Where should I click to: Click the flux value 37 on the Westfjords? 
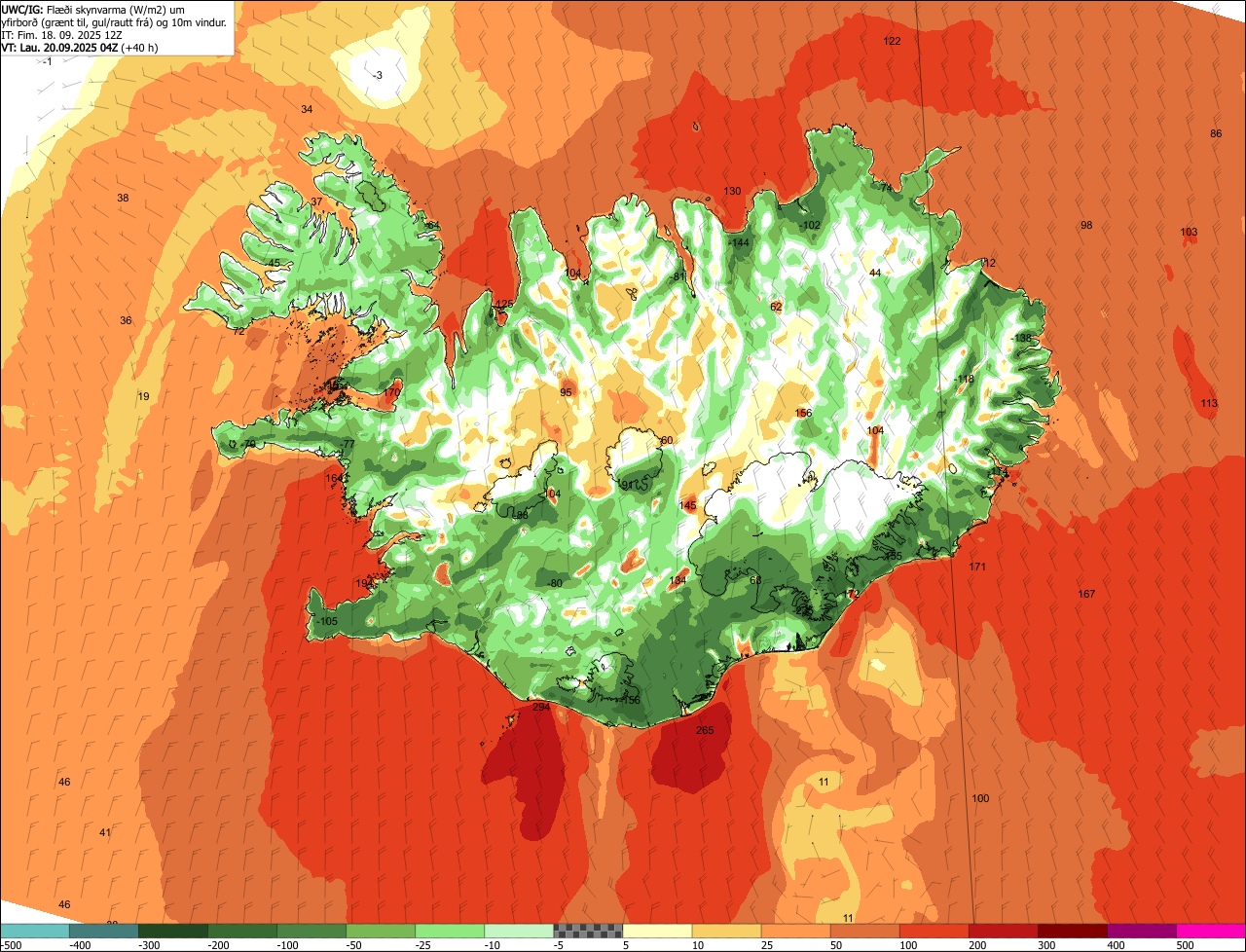click(x=316, y=201)
